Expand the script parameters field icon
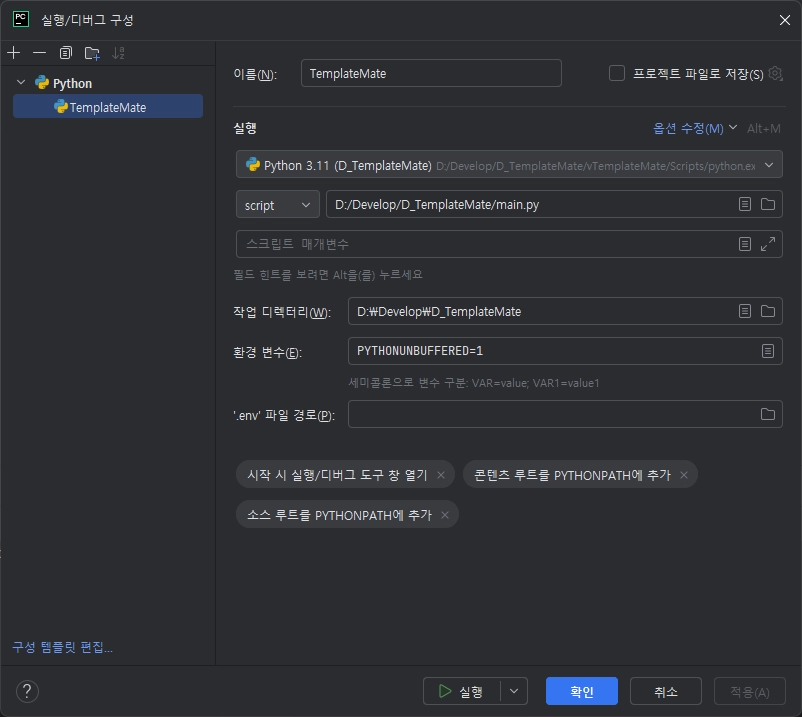802x717 pixels. 768,244
